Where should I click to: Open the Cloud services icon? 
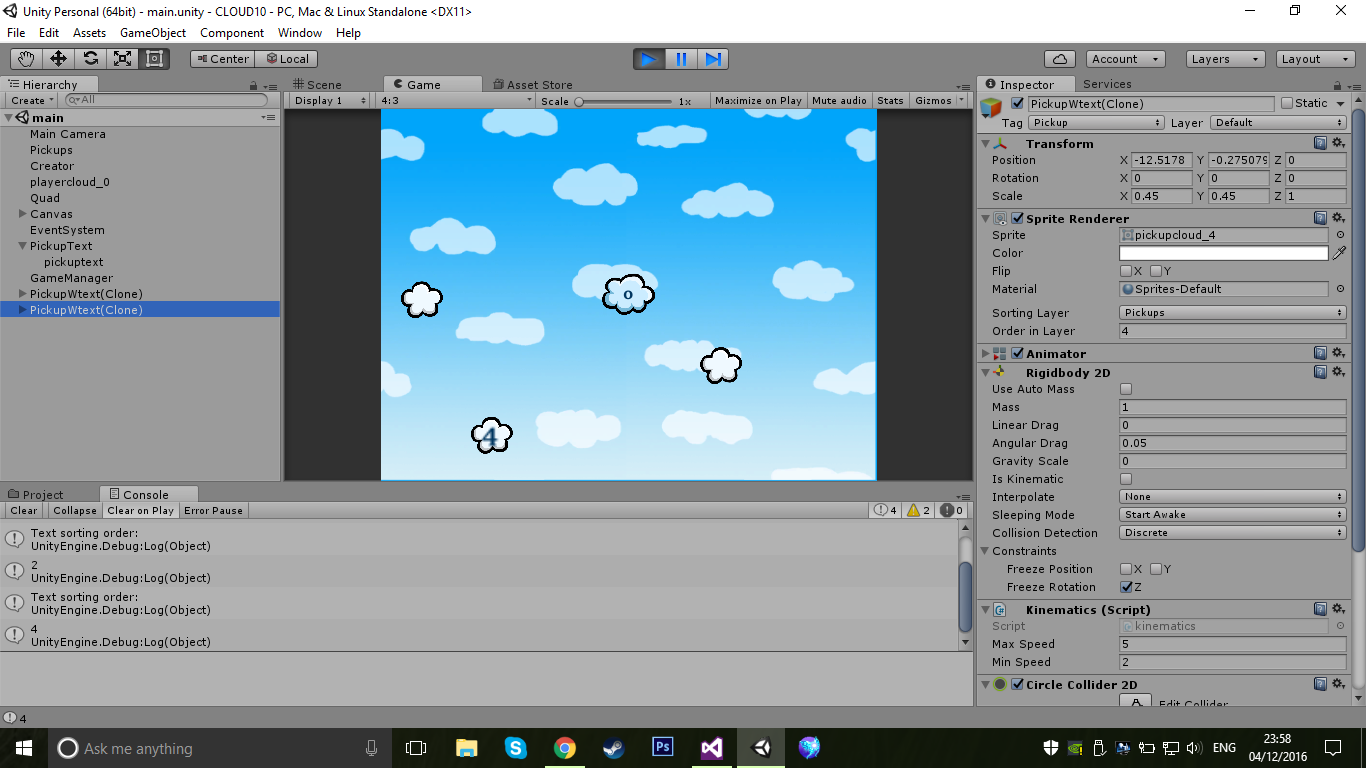point(1060,59)
